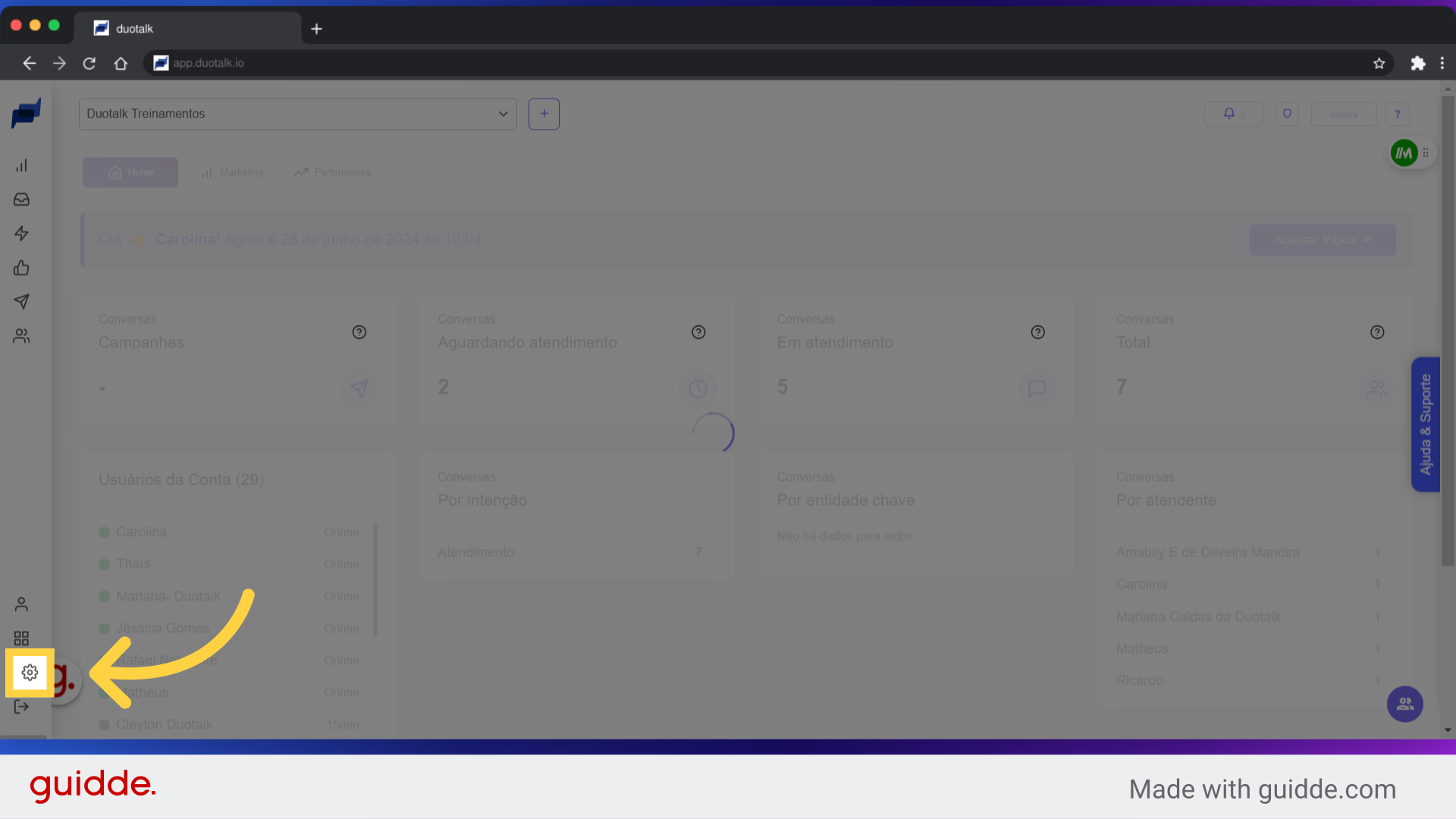The image size is (1456, 819).
Task: Open the user profile avatar menu
Action: tap(1403, 153)
